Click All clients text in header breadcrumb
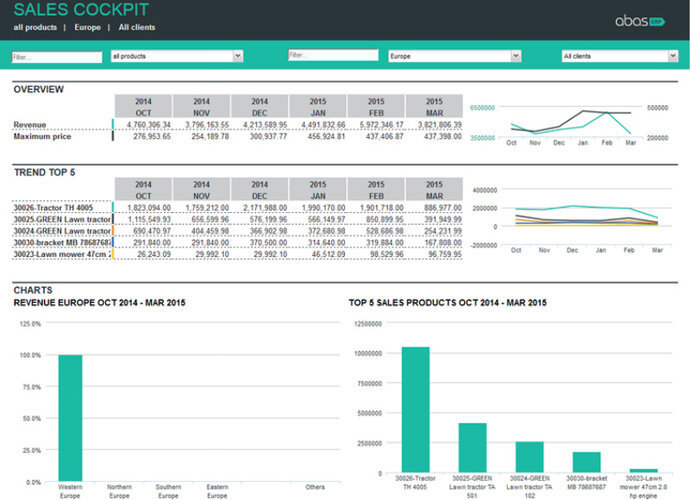Image resolution: width=690 pixels, height=500 pixels. 138,27
